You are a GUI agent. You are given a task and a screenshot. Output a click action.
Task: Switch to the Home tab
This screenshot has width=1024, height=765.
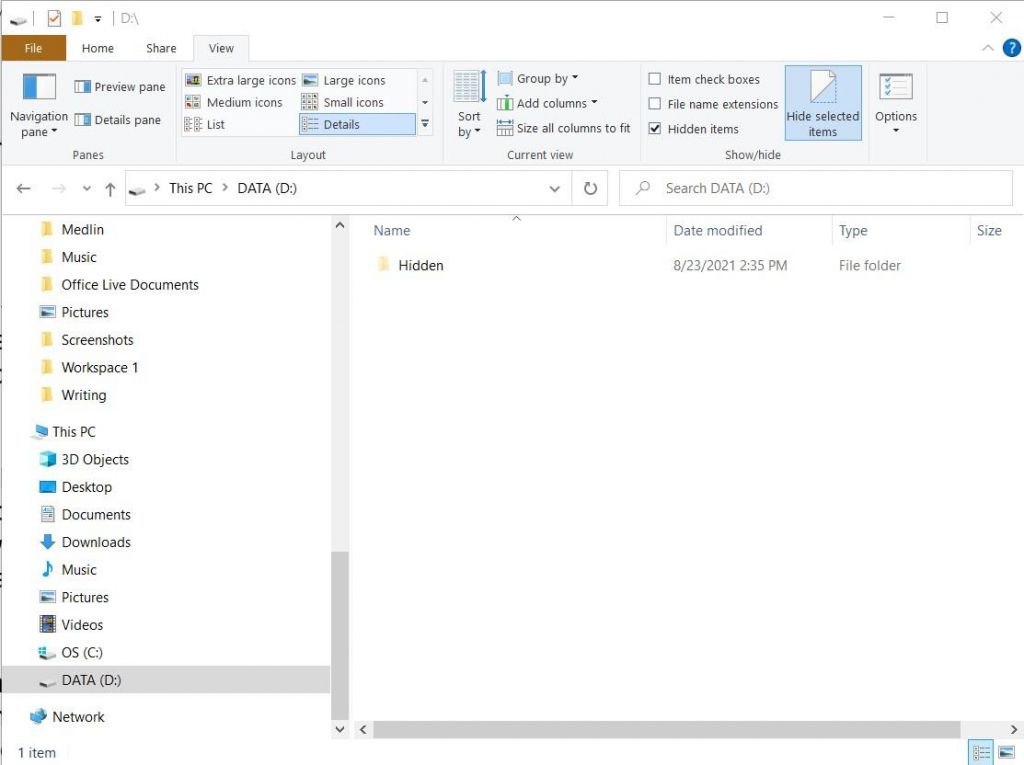(x=97, y=47)
